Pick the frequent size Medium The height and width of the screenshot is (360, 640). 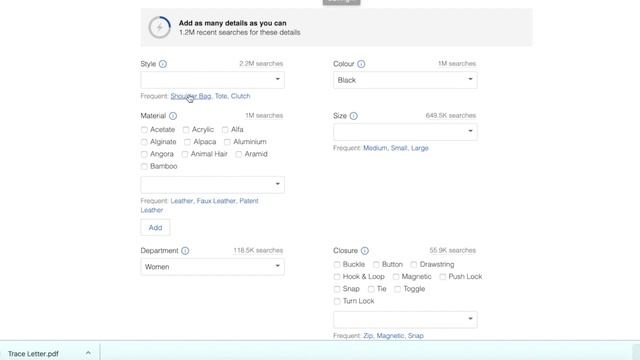pyautogui.click(x=375, y=148)
